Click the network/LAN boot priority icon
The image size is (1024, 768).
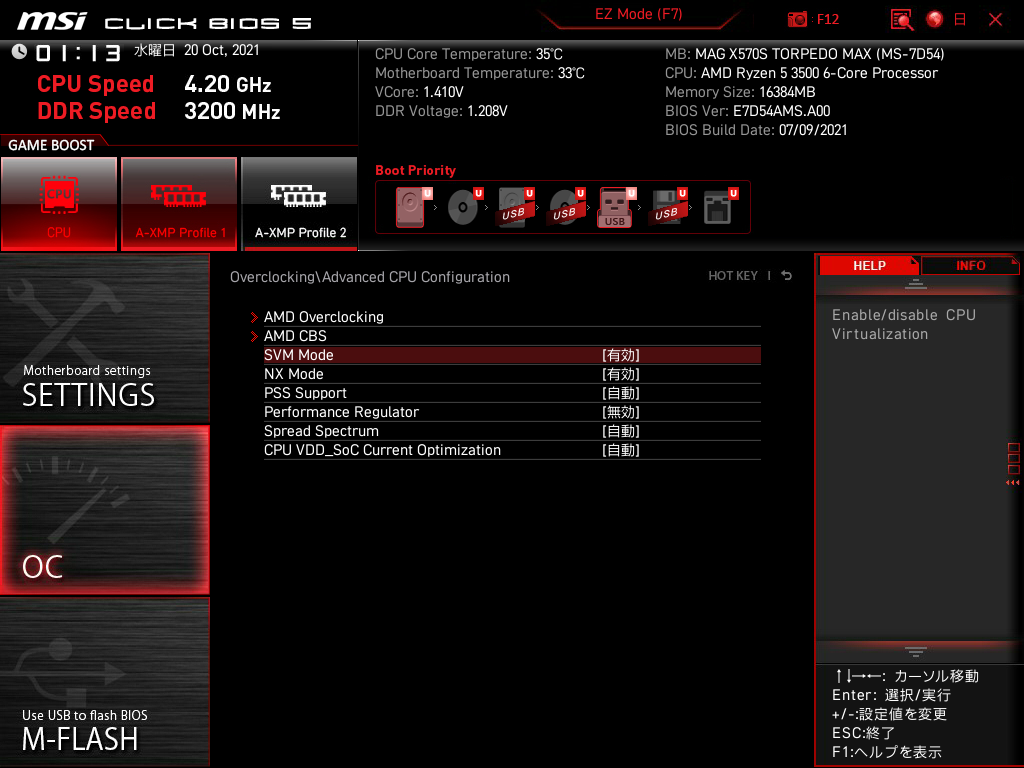coord(718,206)
